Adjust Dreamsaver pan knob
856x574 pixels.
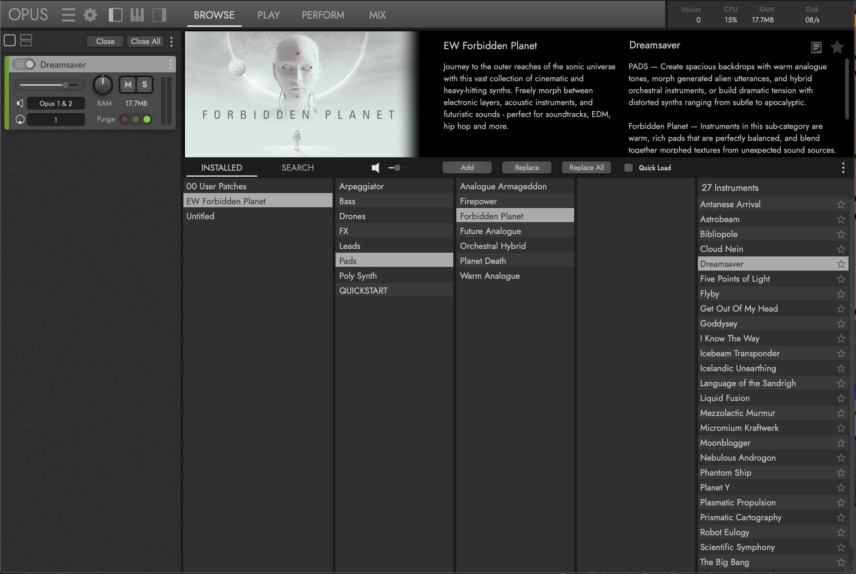tap(102, 85)
